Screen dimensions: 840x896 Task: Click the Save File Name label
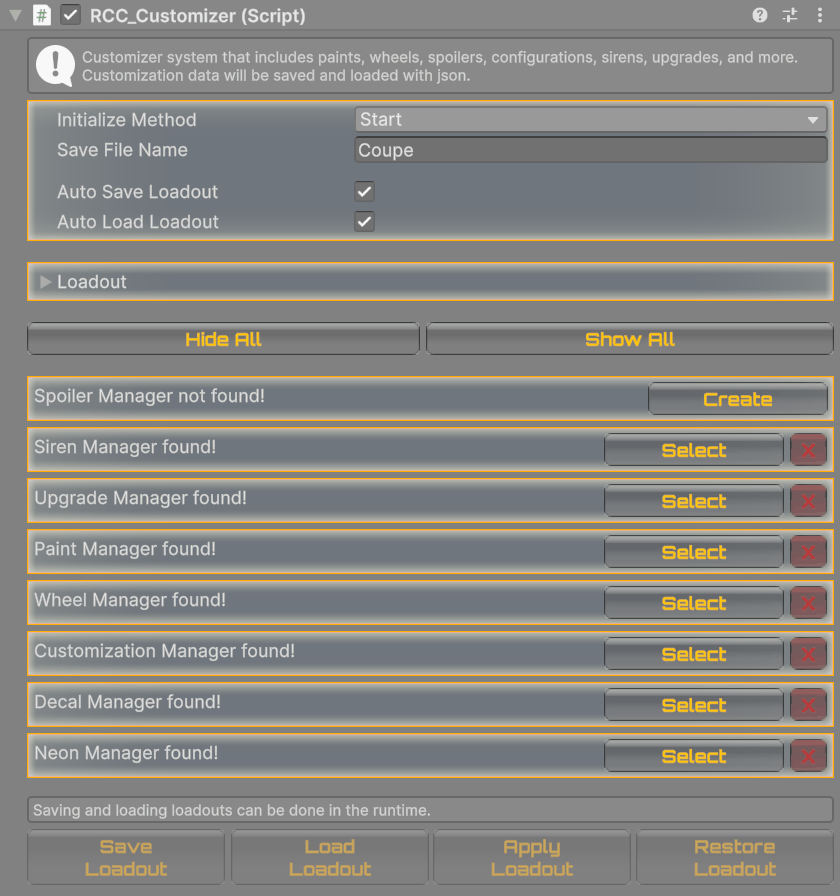pyautogui.click(x=122, y=150)
